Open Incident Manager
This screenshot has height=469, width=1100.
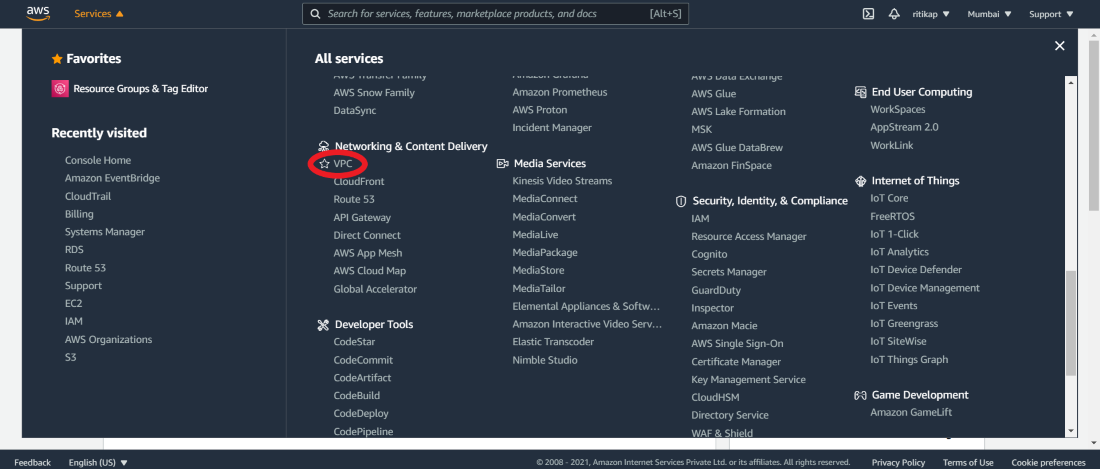[552, 128]
